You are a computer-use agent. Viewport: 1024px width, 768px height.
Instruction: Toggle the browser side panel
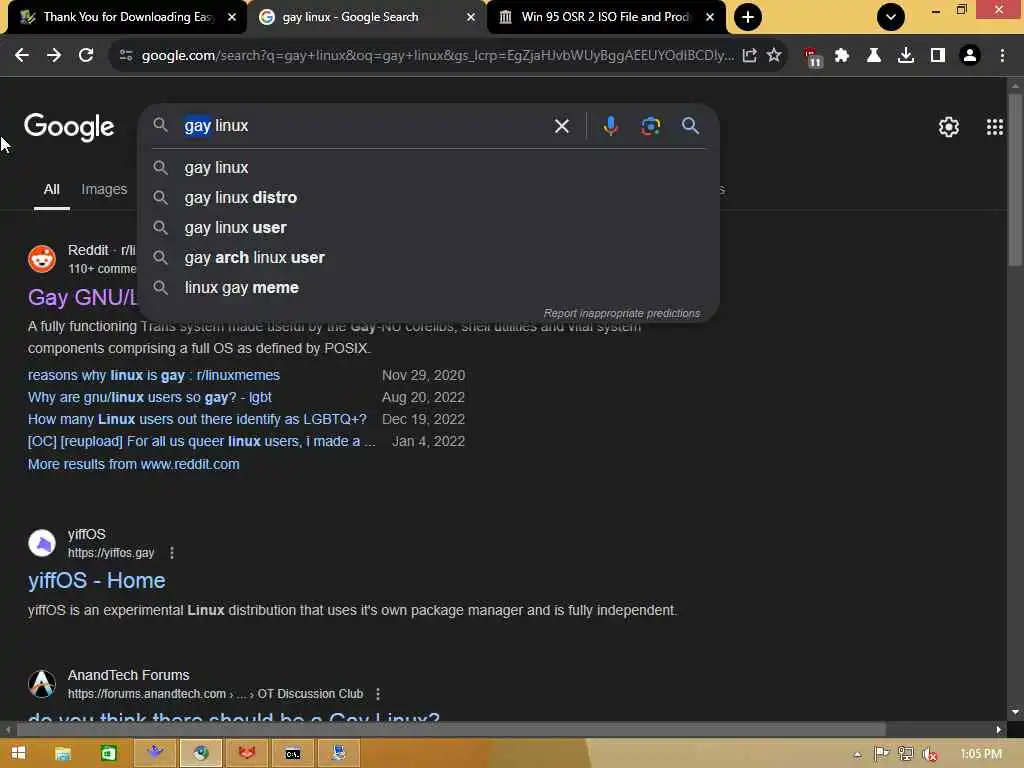938,56
